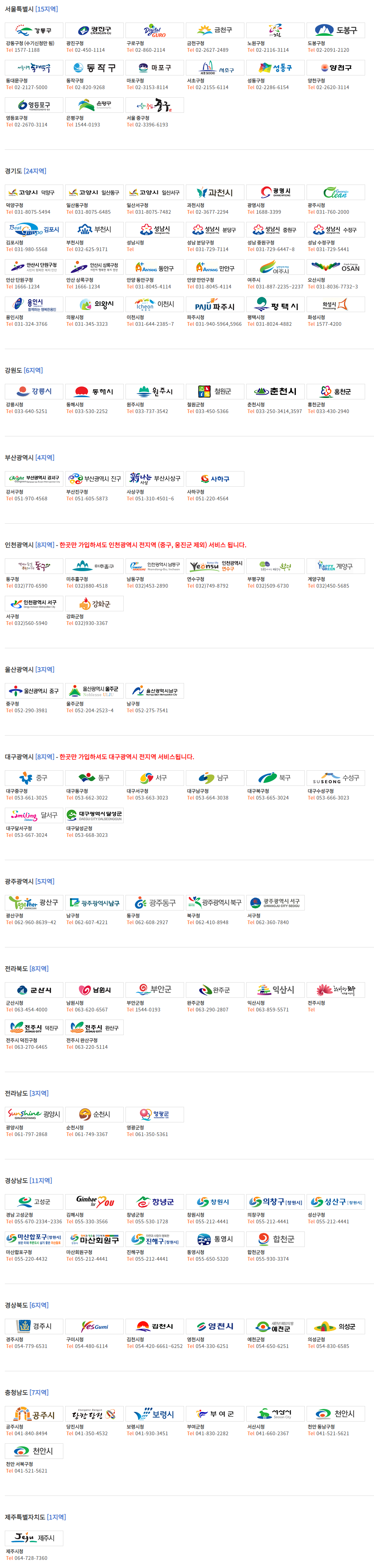Open the Gimhae for You logo

(x=94, y=1202)
